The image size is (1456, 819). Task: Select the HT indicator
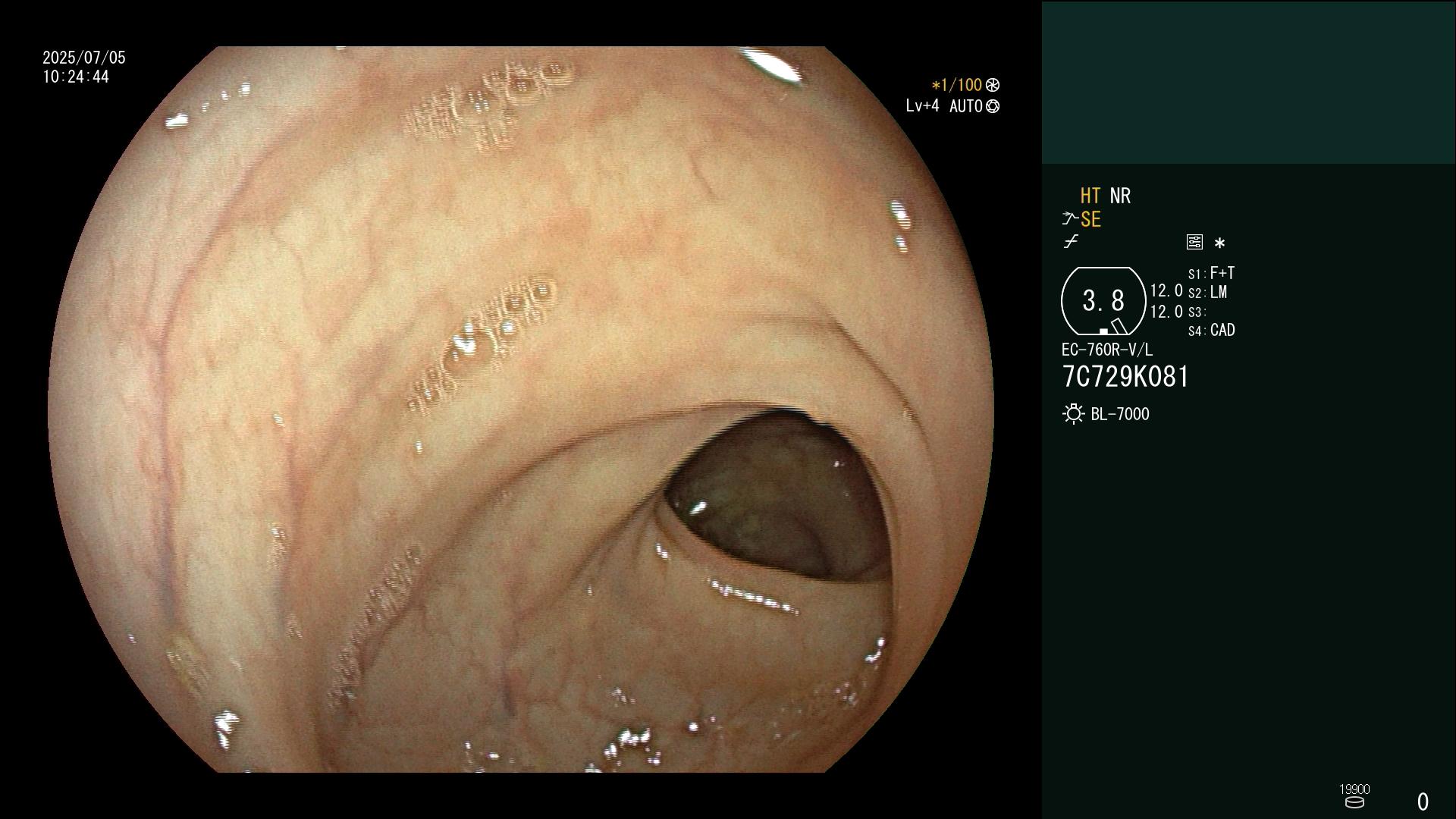(1090, 196)
